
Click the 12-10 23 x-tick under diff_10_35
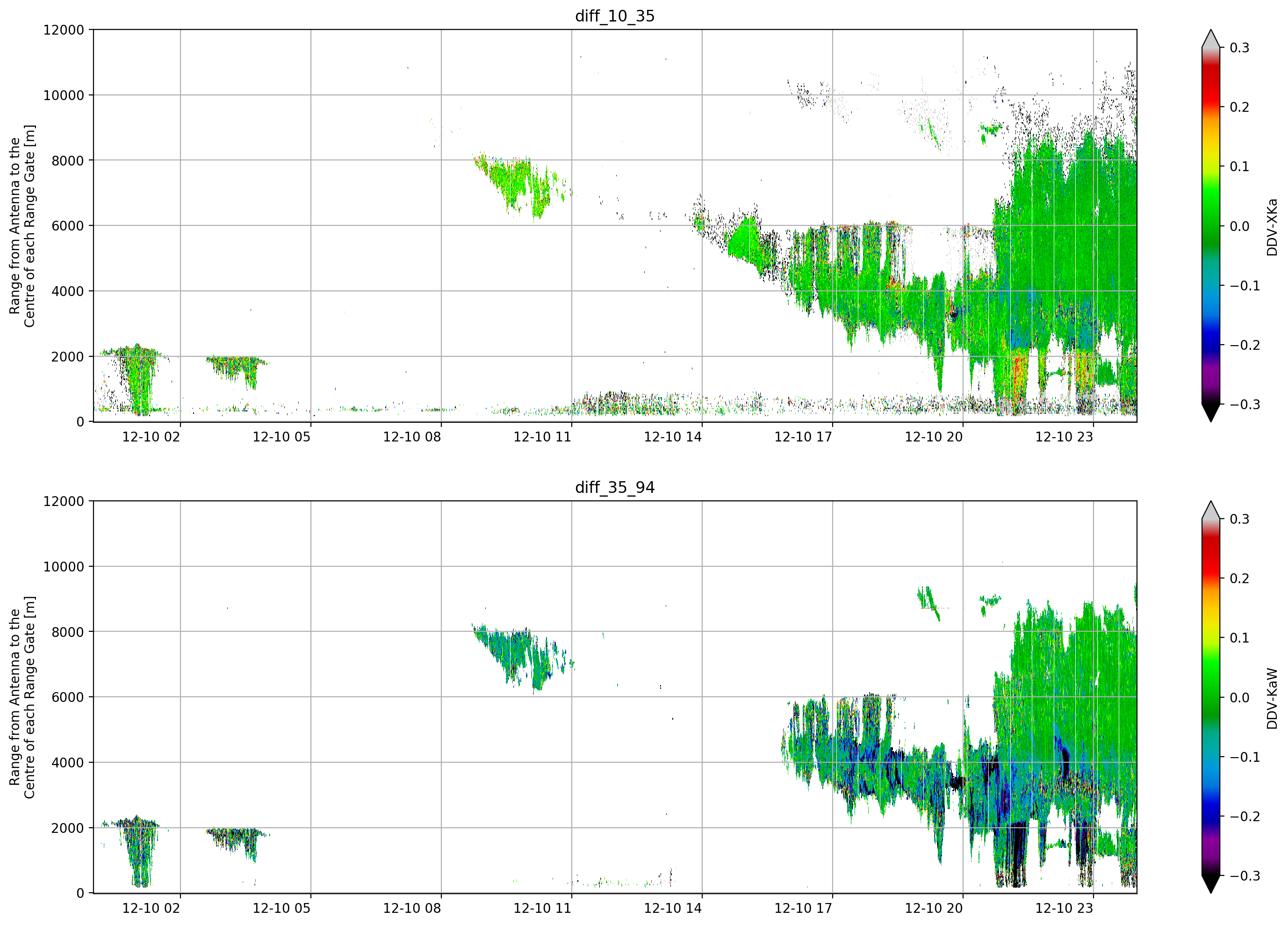click(1064, 437)
